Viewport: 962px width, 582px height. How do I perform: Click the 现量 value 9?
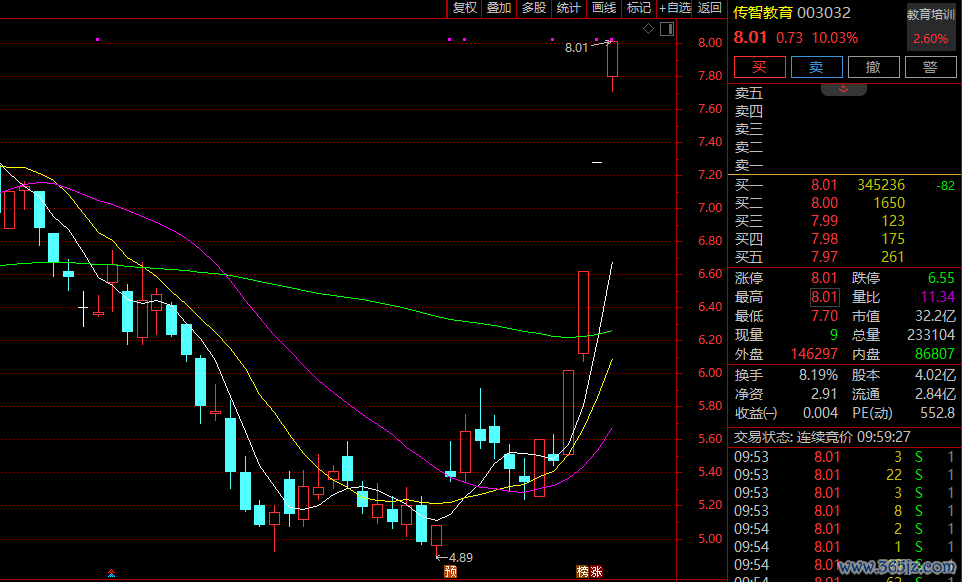point(834,335)
